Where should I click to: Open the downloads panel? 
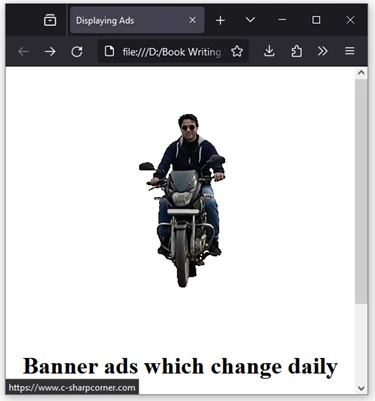click(269, 51)
